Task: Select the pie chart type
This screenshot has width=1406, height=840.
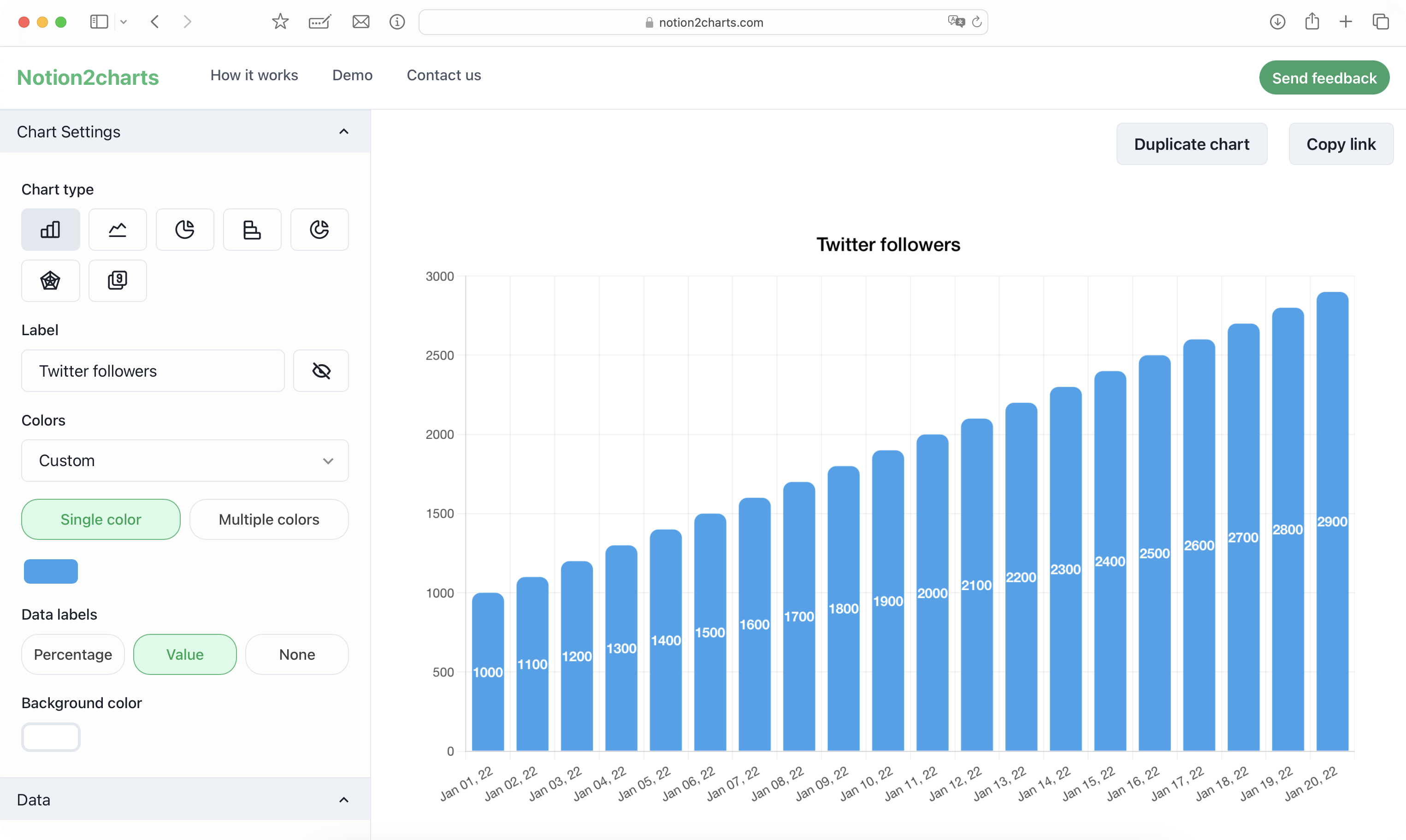Action: [x=184, y=229]
